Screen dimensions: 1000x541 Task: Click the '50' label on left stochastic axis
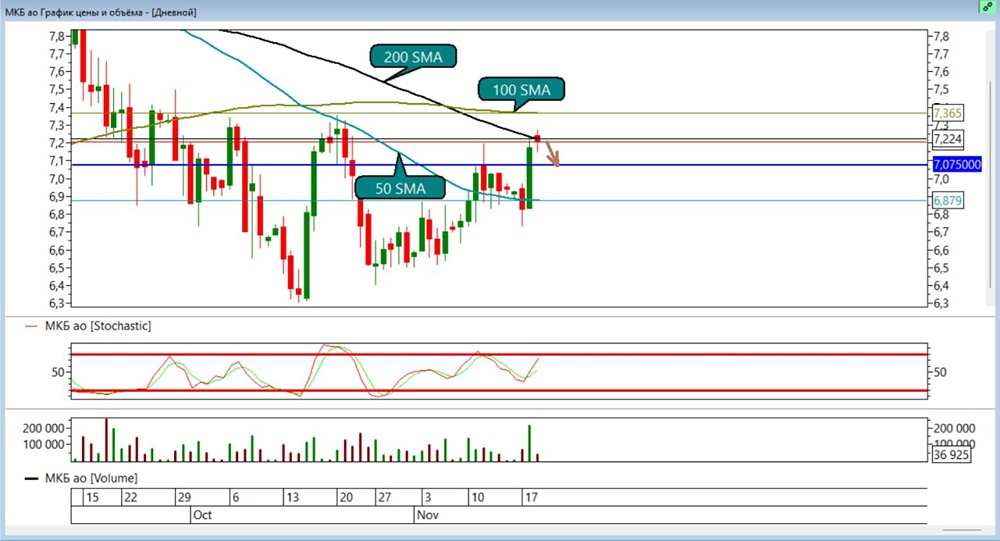point(58,372)
